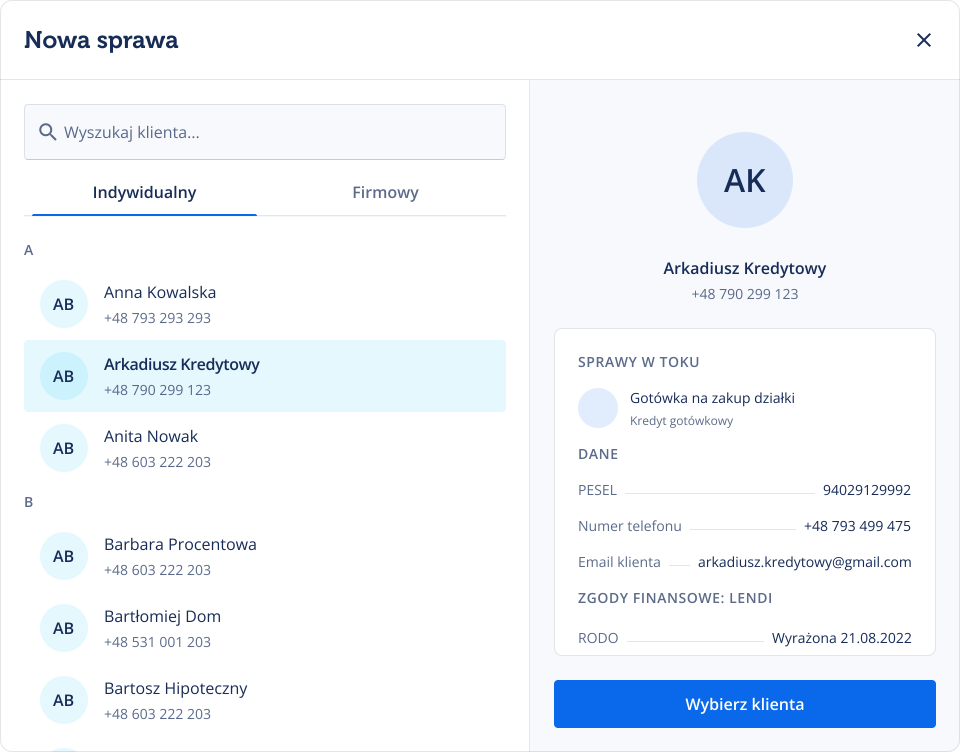
Task: Click the large AK profile avatar
Action: tap(744, 180)
